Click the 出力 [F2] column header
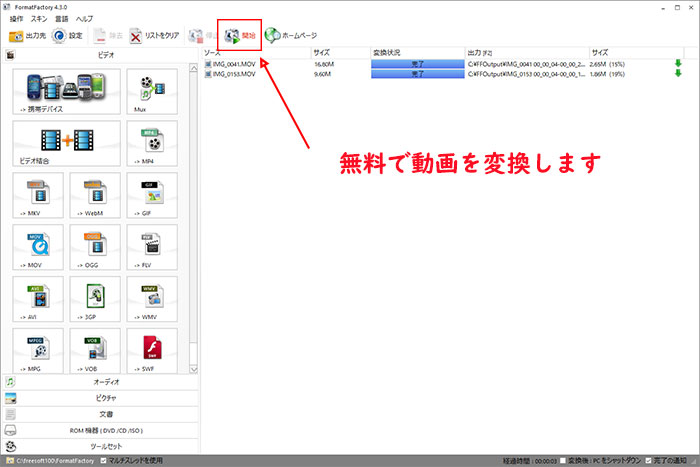Viewport: 700px width, 467px height. pos(527,53)
